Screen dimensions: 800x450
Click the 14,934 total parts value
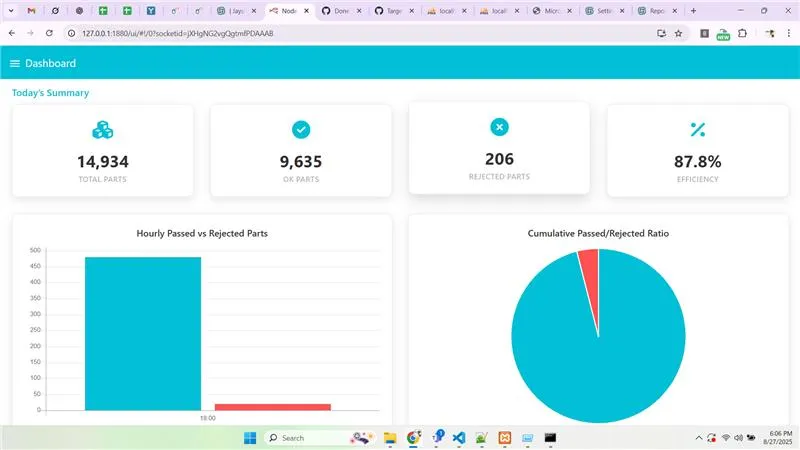(x=103, y=162)
